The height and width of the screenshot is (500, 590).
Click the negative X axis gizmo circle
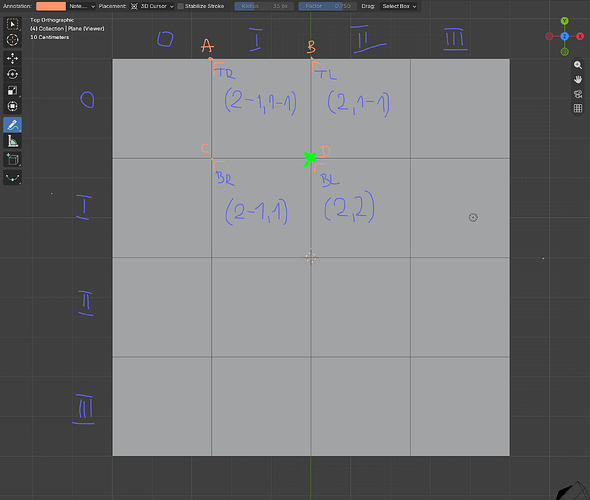coord(549,36)
